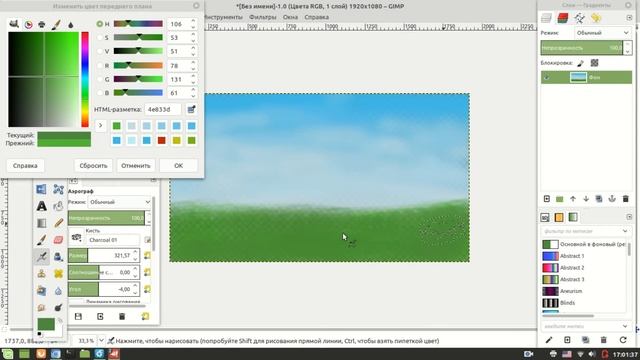Select the B blue radio button

coord(100,93)
